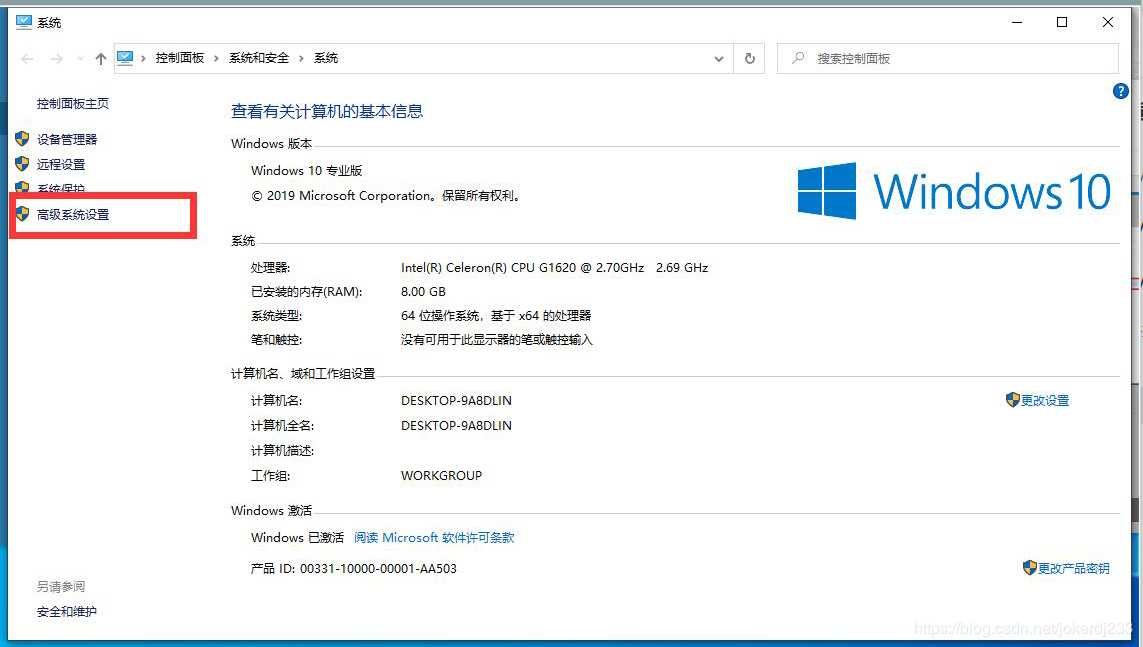Image resolution: width=1143 pixels, height=647 pixels.
Task: Click computer name DESKTOP-9A8DLIN value
Action: (x=456, y=401)
